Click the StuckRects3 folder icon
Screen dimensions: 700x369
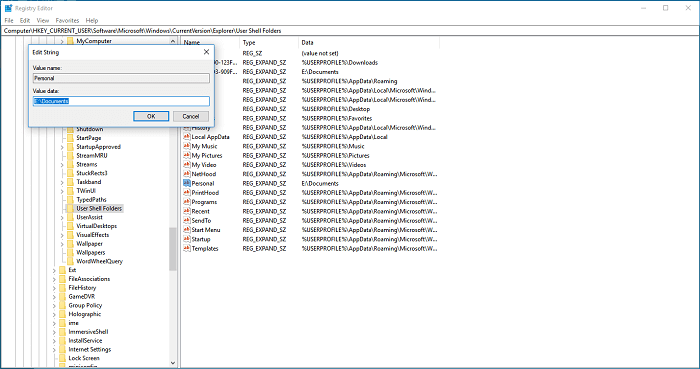70,173
